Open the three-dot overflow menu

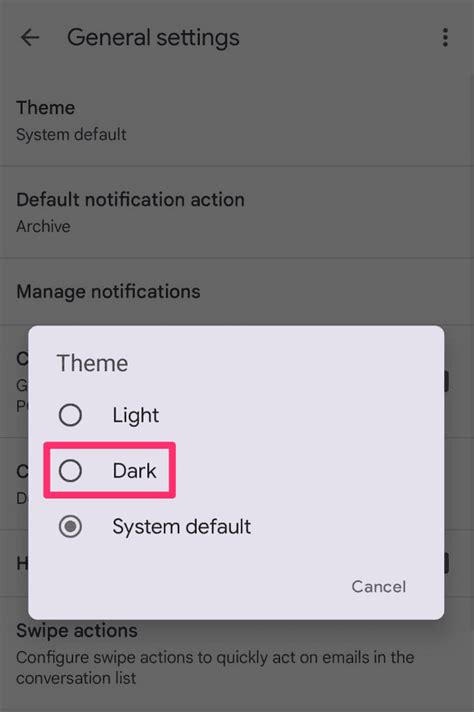coord(445,37)
